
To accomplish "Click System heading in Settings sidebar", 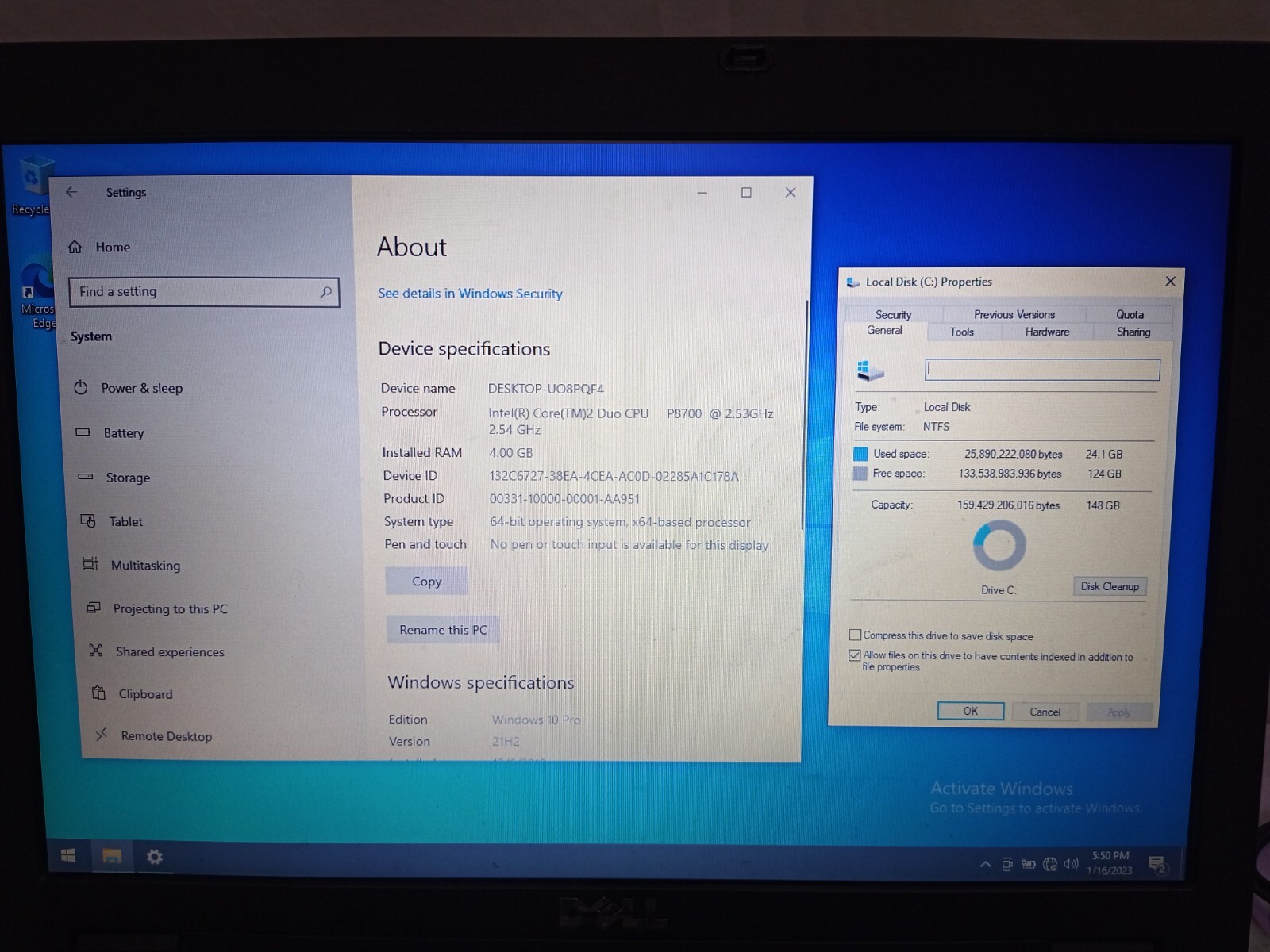I will point(91,336).
